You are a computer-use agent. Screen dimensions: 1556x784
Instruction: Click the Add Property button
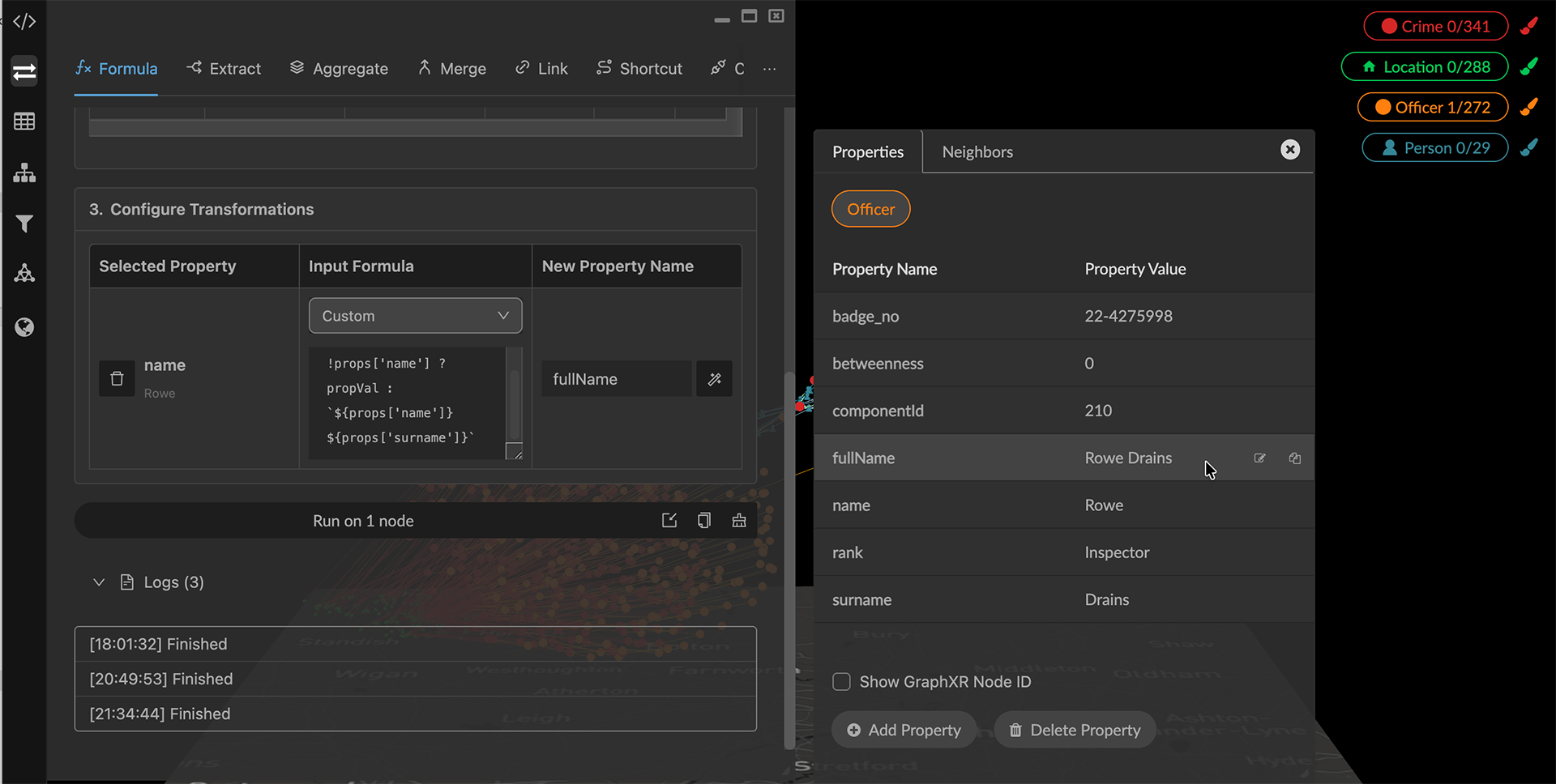tap(904, 731)
